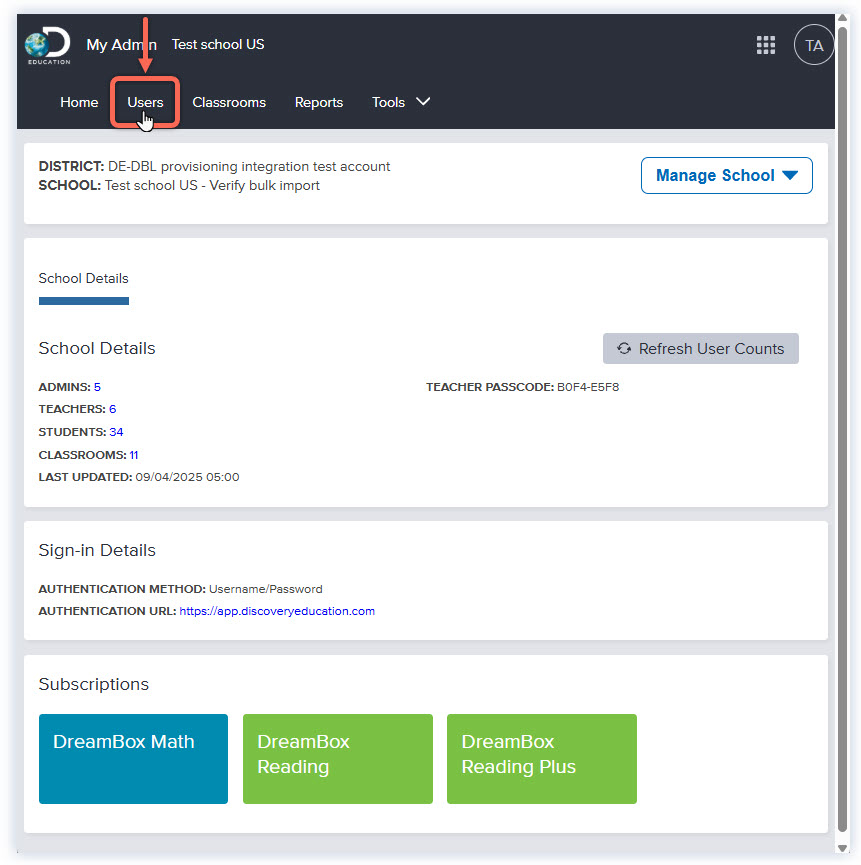Select the DreamBox Math subscription tile
The width and height of the screenshot is (861, 865).
pos(133,758)
